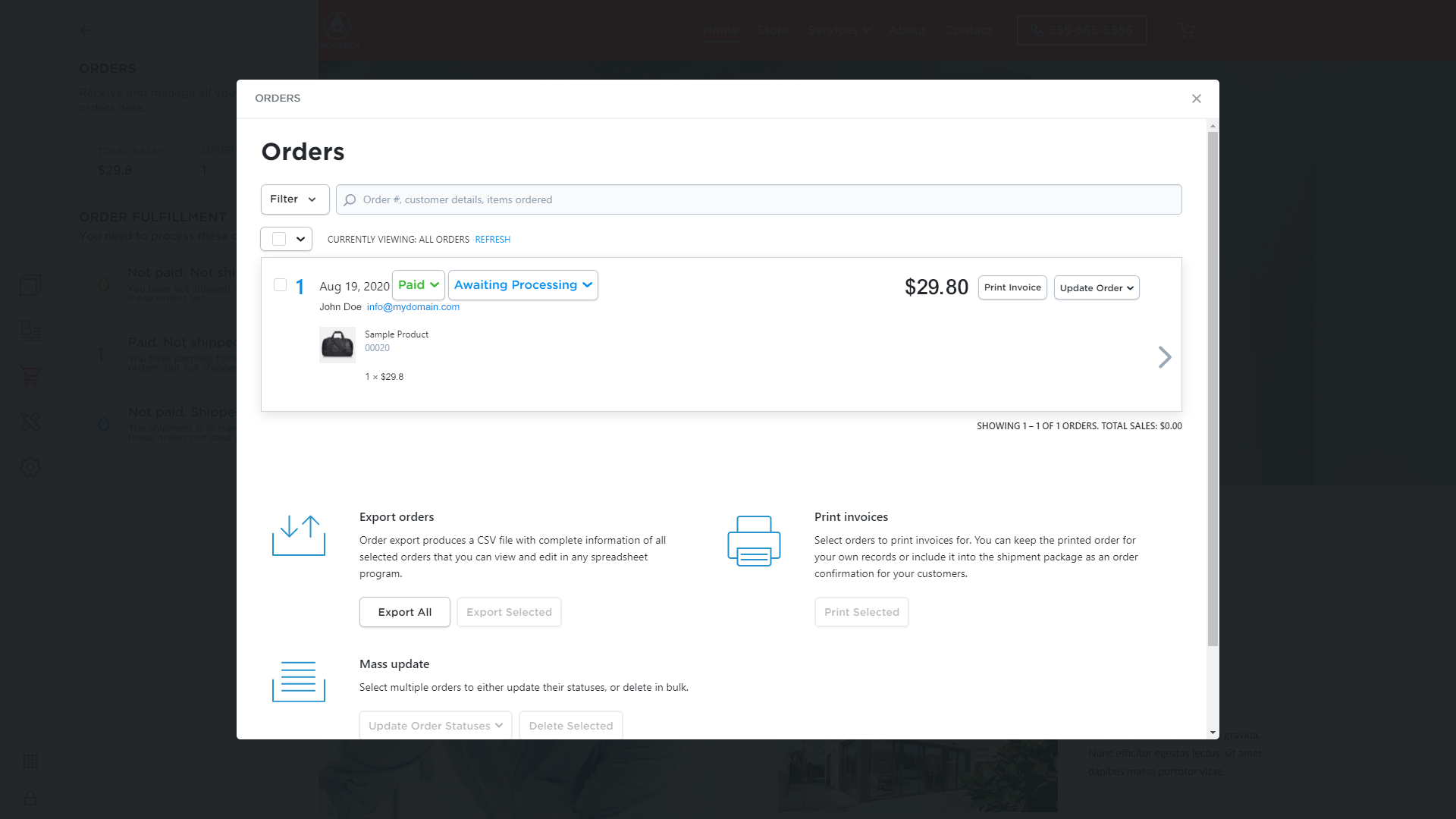The height and width of the screenshot is (819, 1456).
Task: Click the product SKU 00020 link
Action: 377,348
